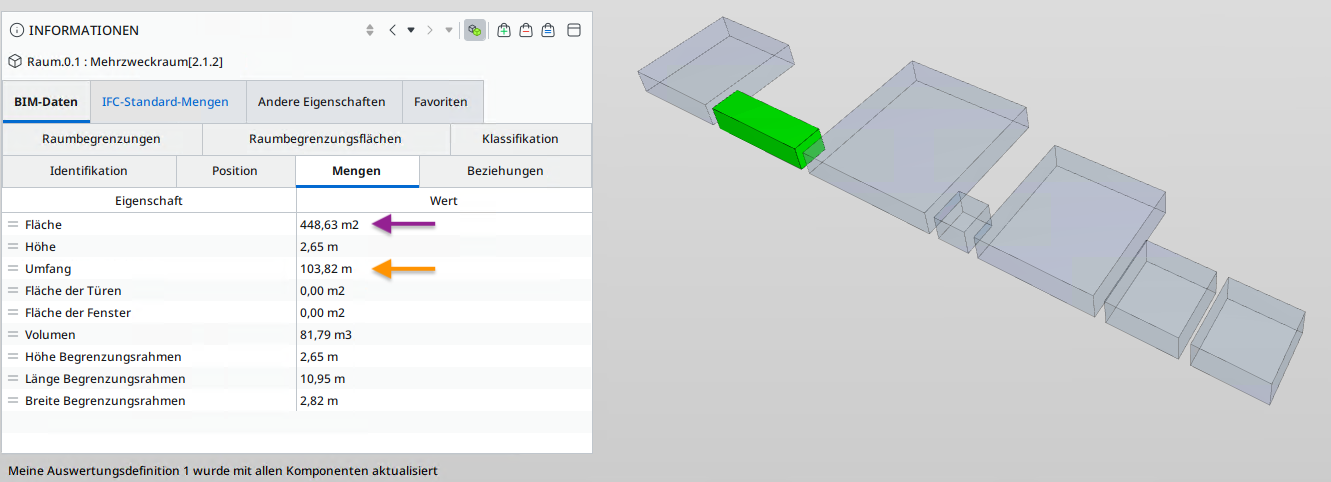Select the Umfang property label

48,269
